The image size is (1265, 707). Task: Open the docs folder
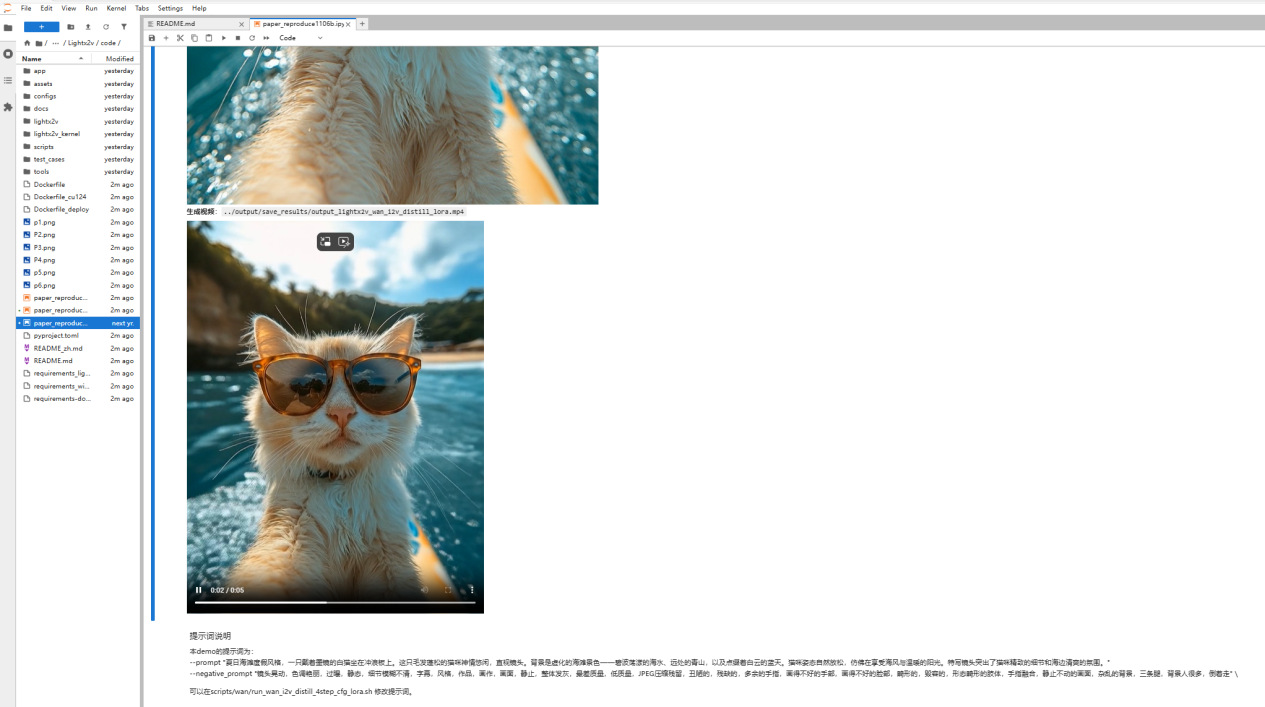(78, 109)
